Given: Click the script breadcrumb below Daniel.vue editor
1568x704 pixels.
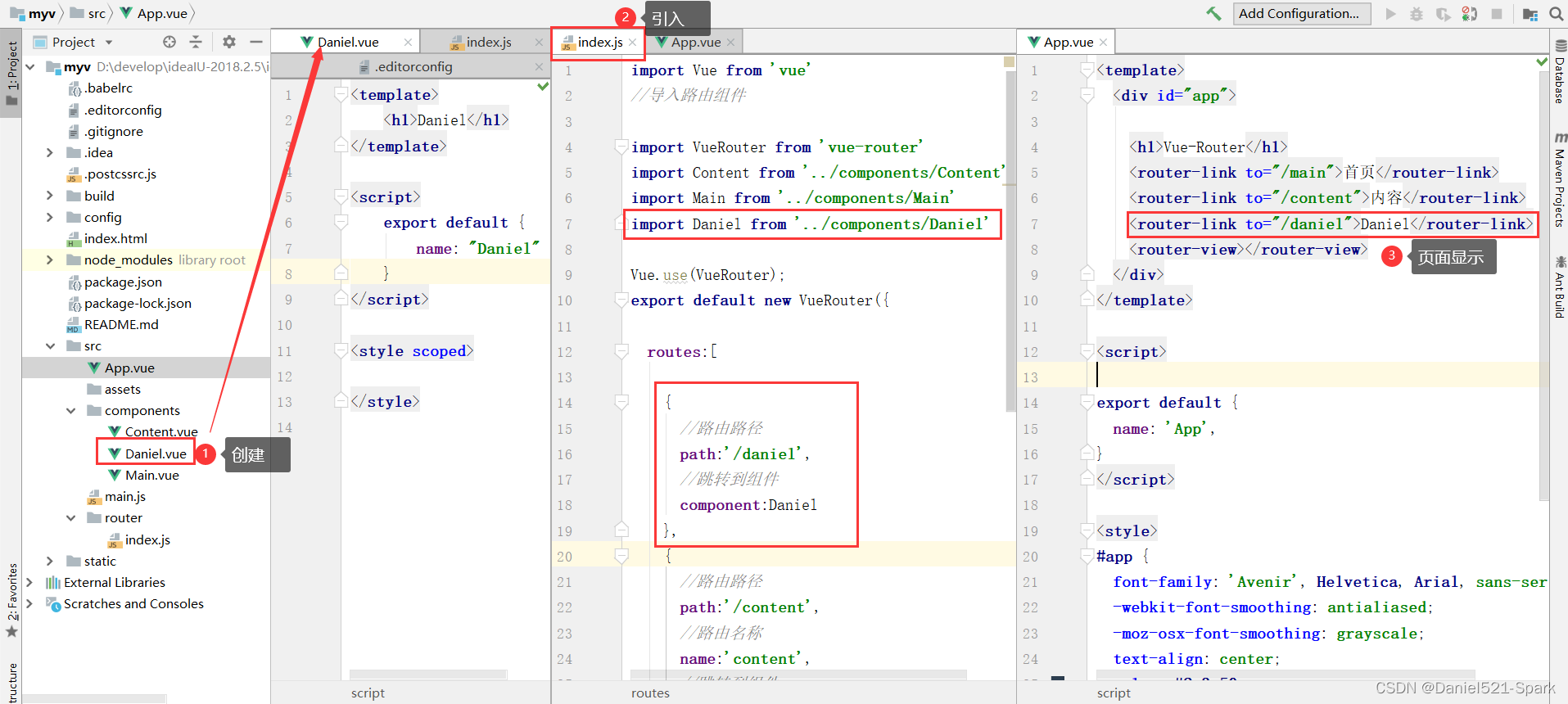Looking at the screenshot, I should [x=368, y=693].
